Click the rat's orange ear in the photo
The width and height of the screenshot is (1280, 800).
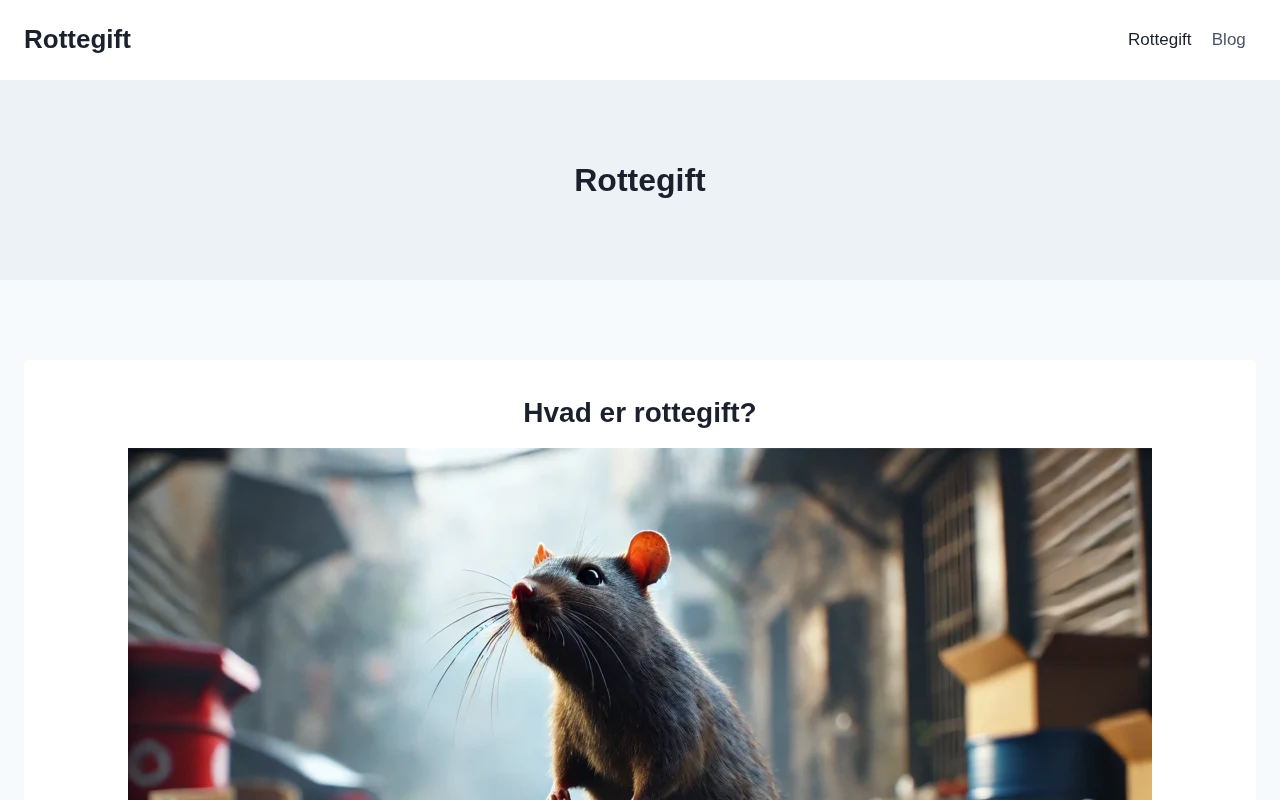point(648,557)
